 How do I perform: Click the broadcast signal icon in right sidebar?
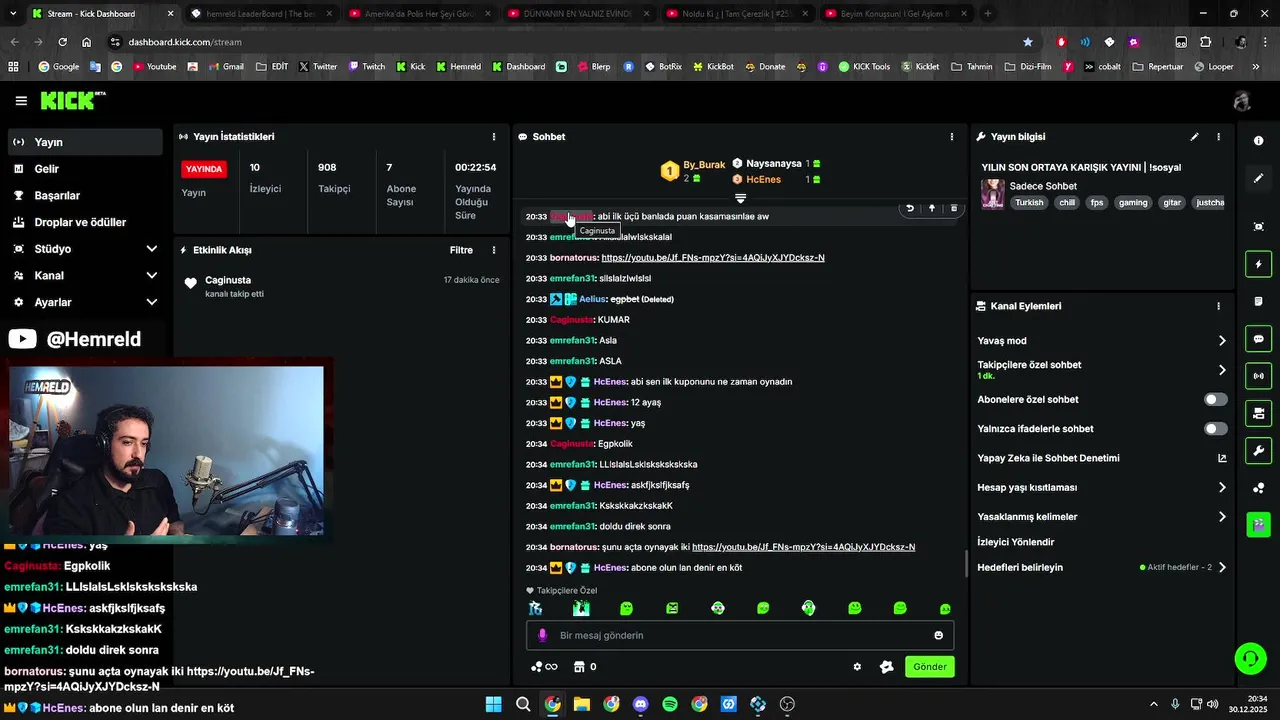tap(1259, 376)
